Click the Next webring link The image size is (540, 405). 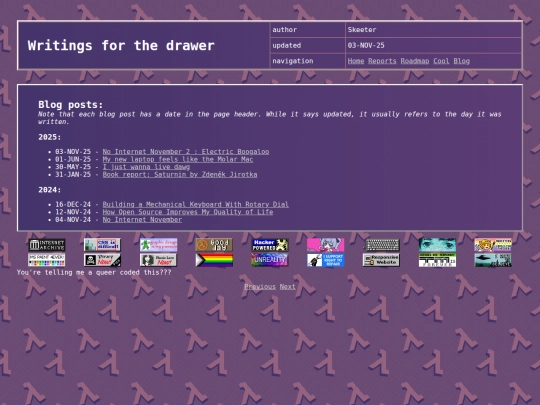pyautogui.click(x=288, y=287)
